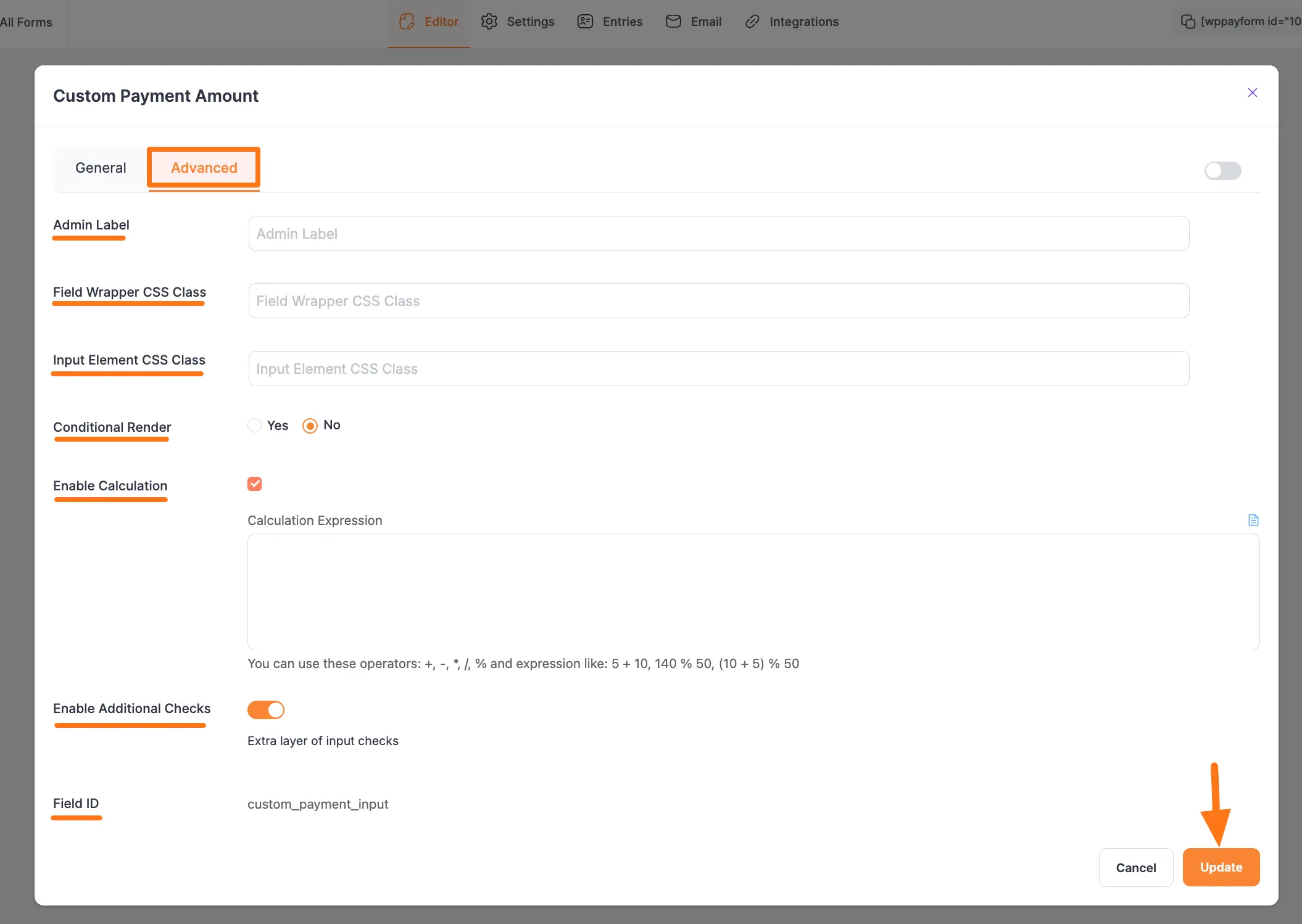Click the Integrations link icon
This screenshot has height=924, width=1302.
tap(752, 22)
